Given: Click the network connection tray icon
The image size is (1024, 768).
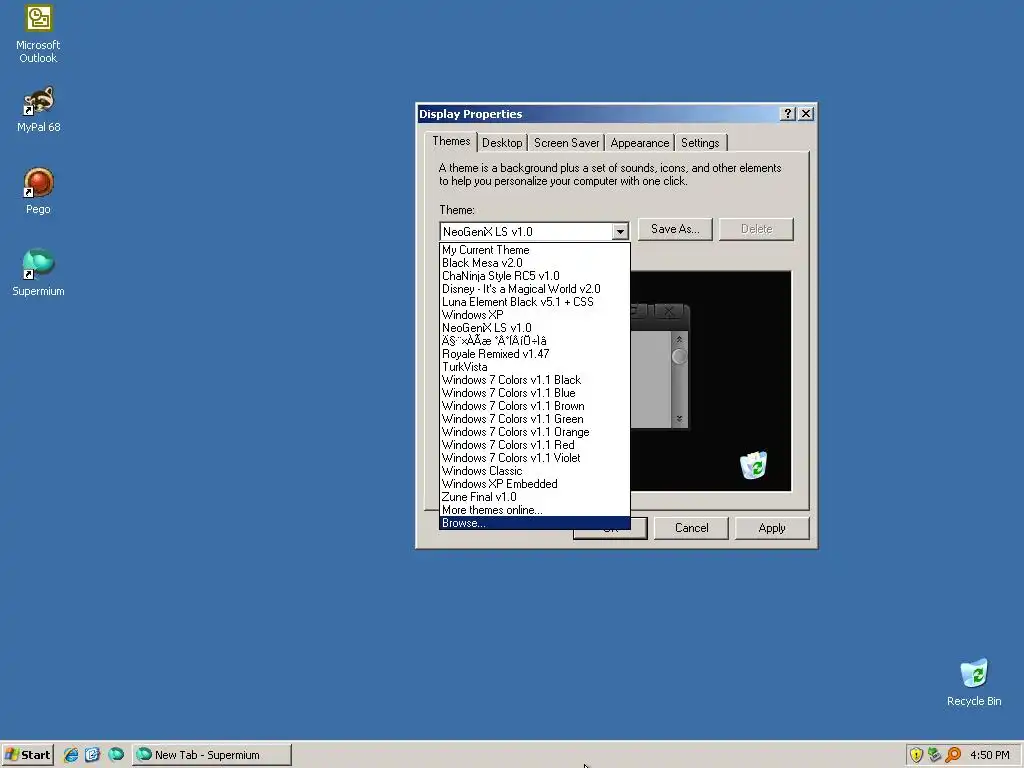Looking at the screenshot, I should [935, 755].
